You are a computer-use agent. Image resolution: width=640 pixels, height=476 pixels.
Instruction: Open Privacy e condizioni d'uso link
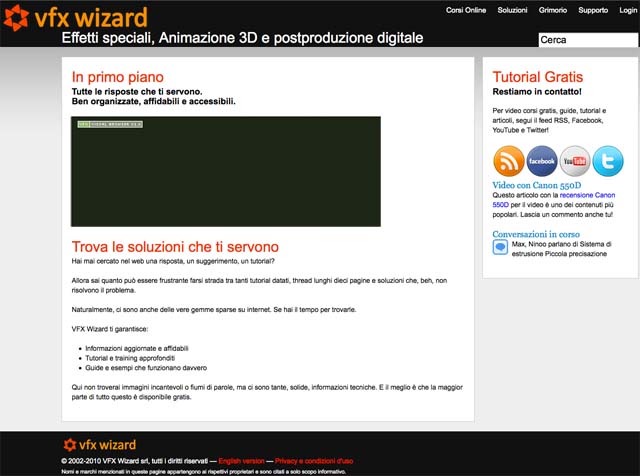point(314,461)
